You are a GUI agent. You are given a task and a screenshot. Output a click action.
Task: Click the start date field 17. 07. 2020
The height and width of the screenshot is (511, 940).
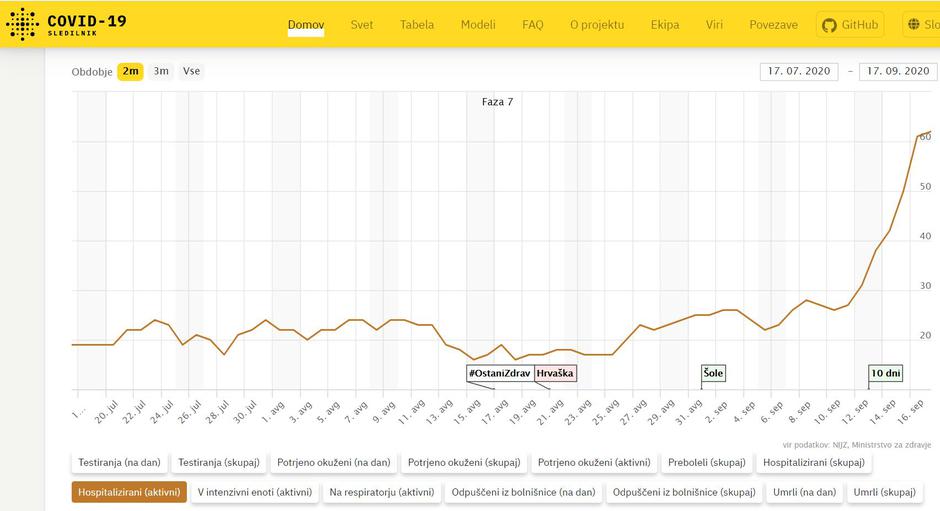799,71
